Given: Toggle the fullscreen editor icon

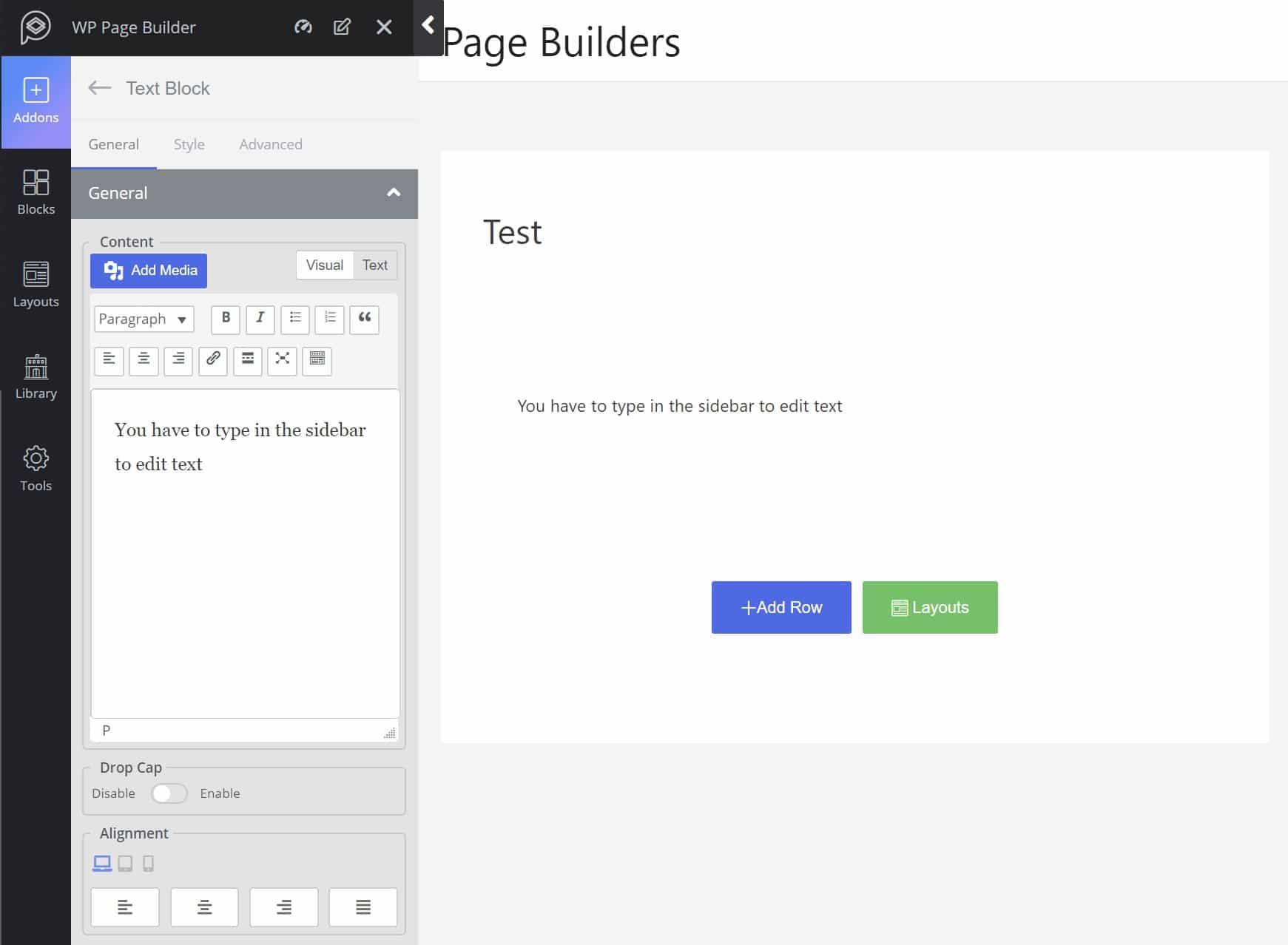Looking at the screenshot, I should pyautogui.click(x=282, y=360).
